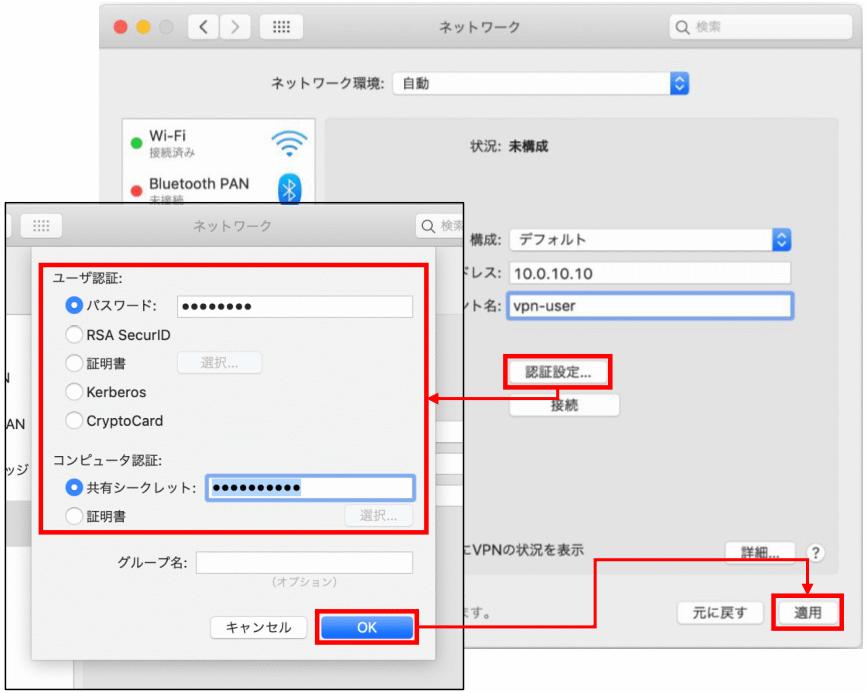The image size is (867, 693).
Task: Select the パスワード radio button
Action: point(73,305)
